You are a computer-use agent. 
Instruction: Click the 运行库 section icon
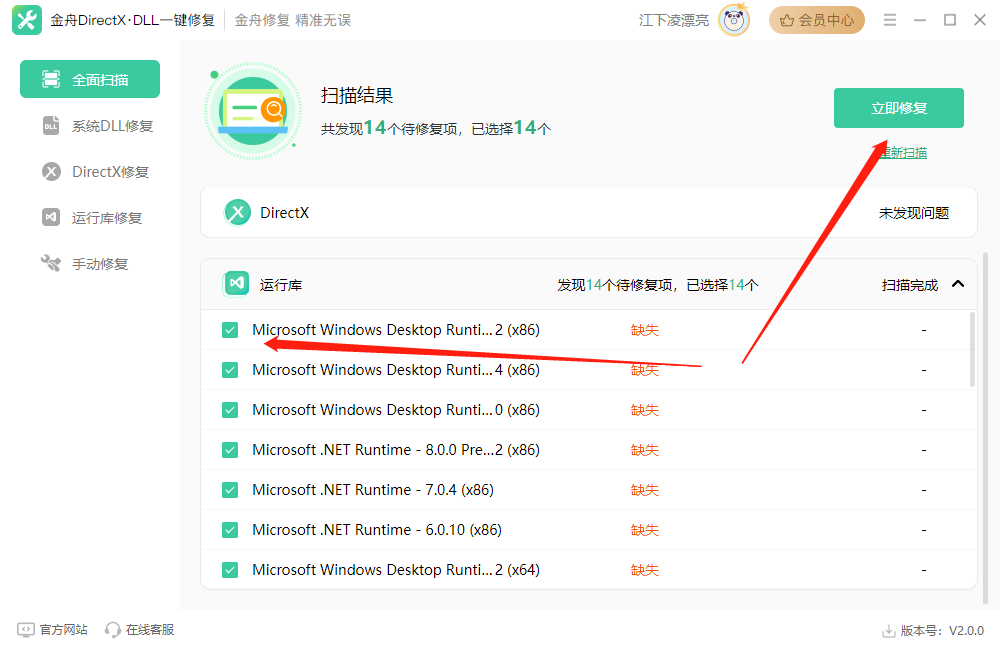pyautogui.click(x=236, y=283)
